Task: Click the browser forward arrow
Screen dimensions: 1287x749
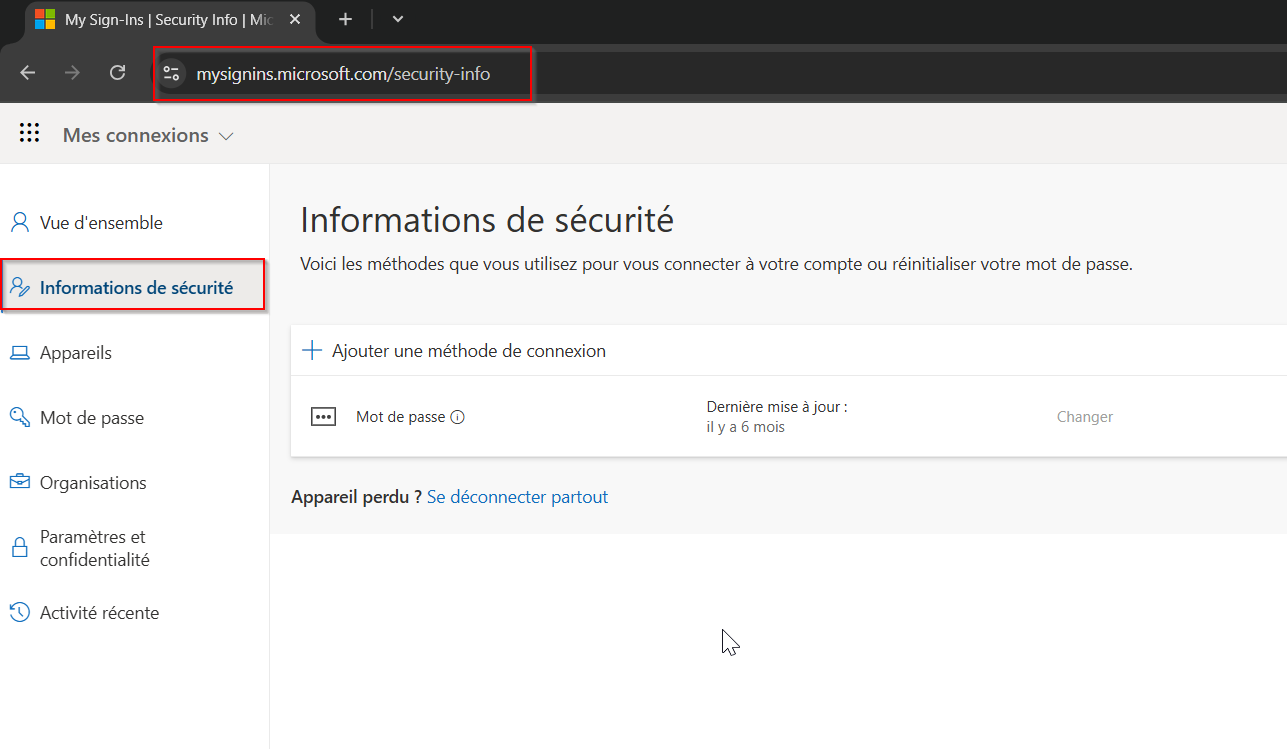Action: click(x=72, y=73)
